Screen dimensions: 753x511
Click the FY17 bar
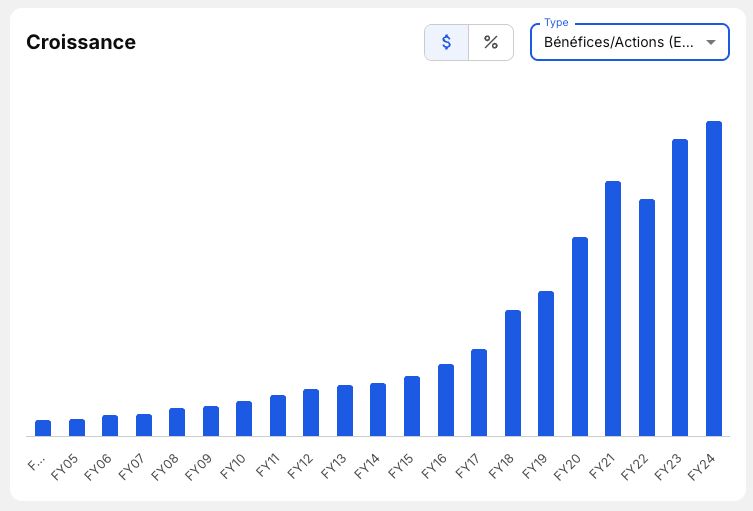pyautogui.click(x=479, y=393)
